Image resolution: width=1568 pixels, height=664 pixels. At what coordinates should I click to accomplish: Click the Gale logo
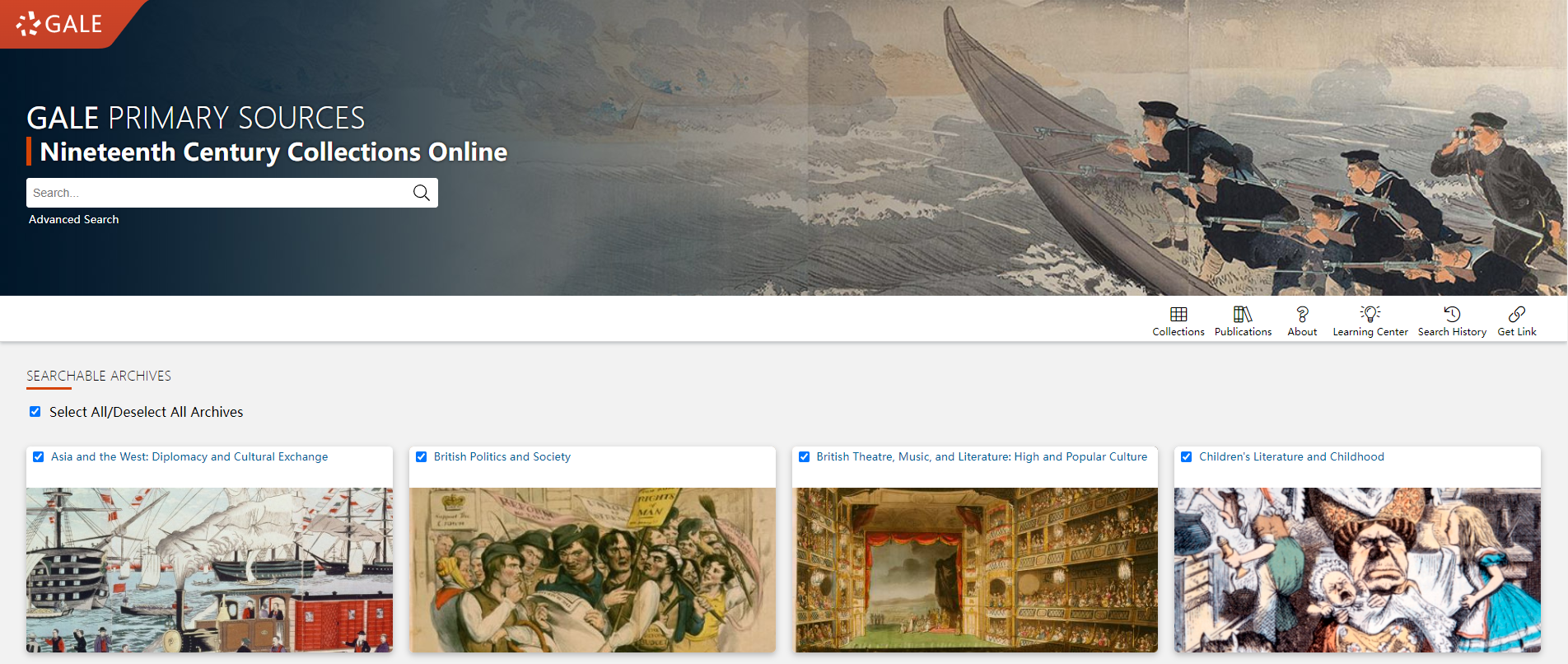[59, 24]
